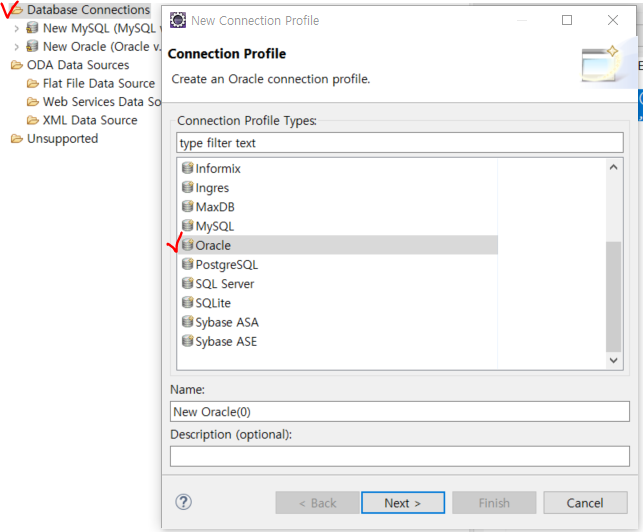Screen dimensions: 643x532
Task: Select the XML Data Source label
Action: coord(90,120)
